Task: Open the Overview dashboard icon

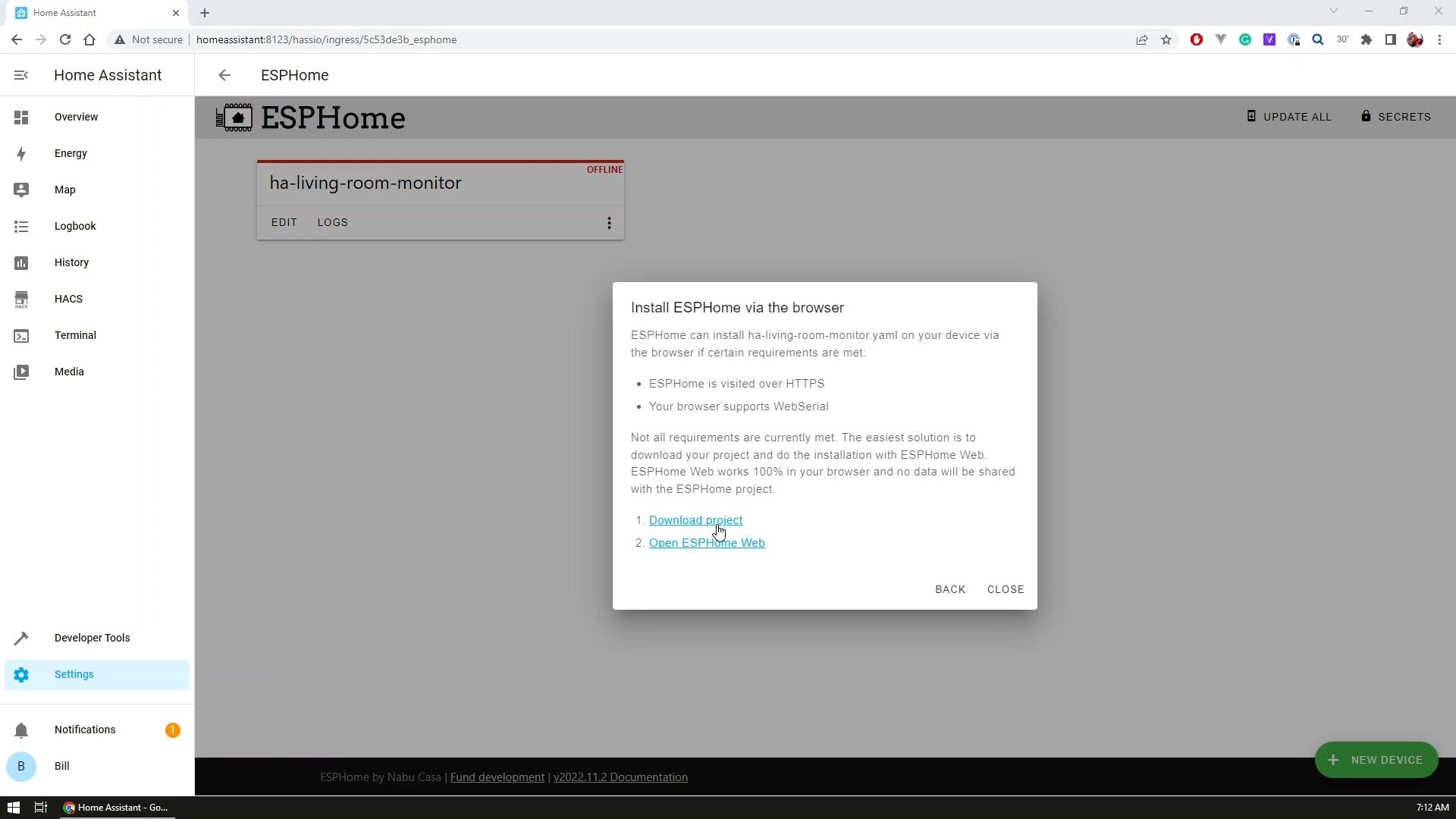Action: pos(21,117)
